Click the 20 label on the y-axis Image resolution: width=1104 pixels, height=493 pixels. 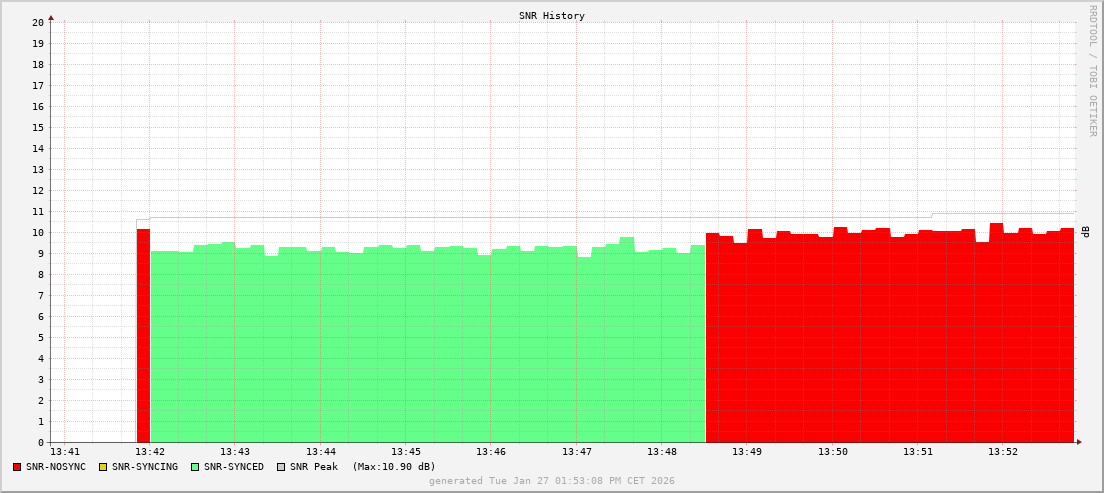(38, 22)
